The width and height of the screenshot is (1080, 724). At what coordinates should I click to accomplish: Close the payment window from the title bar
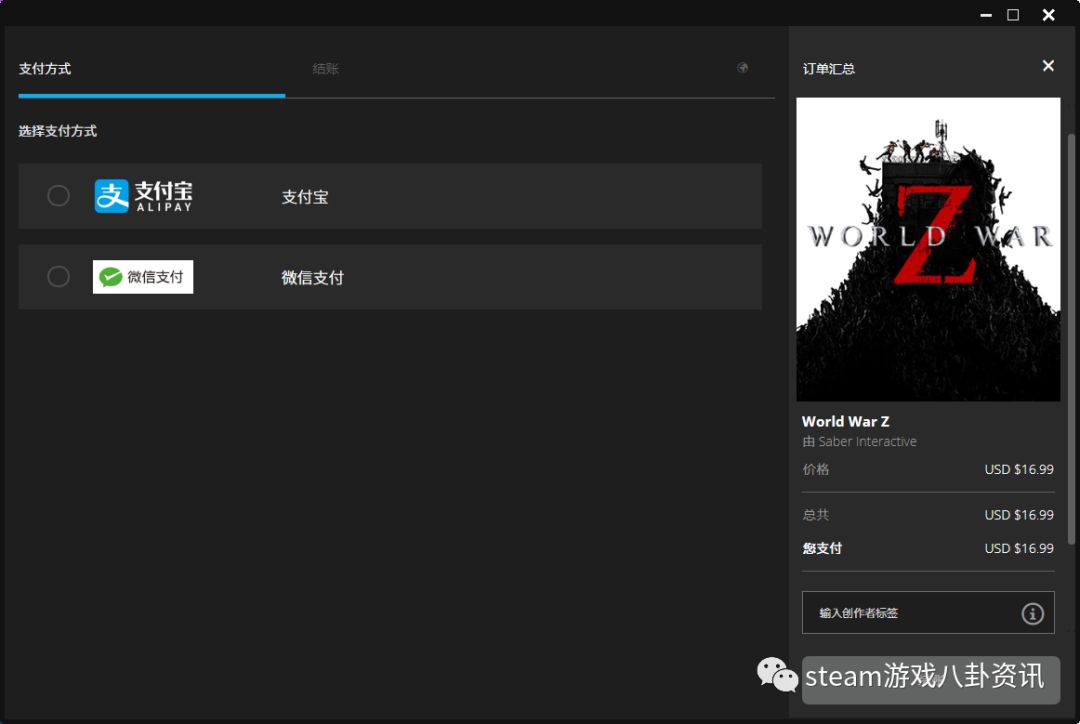1048,14
